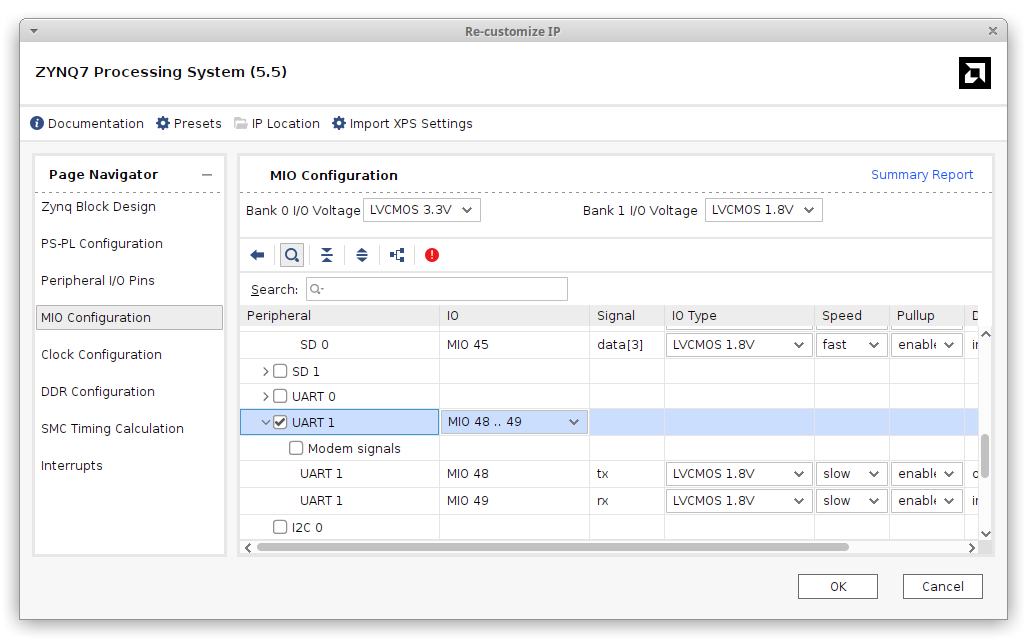The width and height of the screenshot is (1031, 643).
Task: Click the Search input field
Action: pyautogui.click(x=436, y=289)
